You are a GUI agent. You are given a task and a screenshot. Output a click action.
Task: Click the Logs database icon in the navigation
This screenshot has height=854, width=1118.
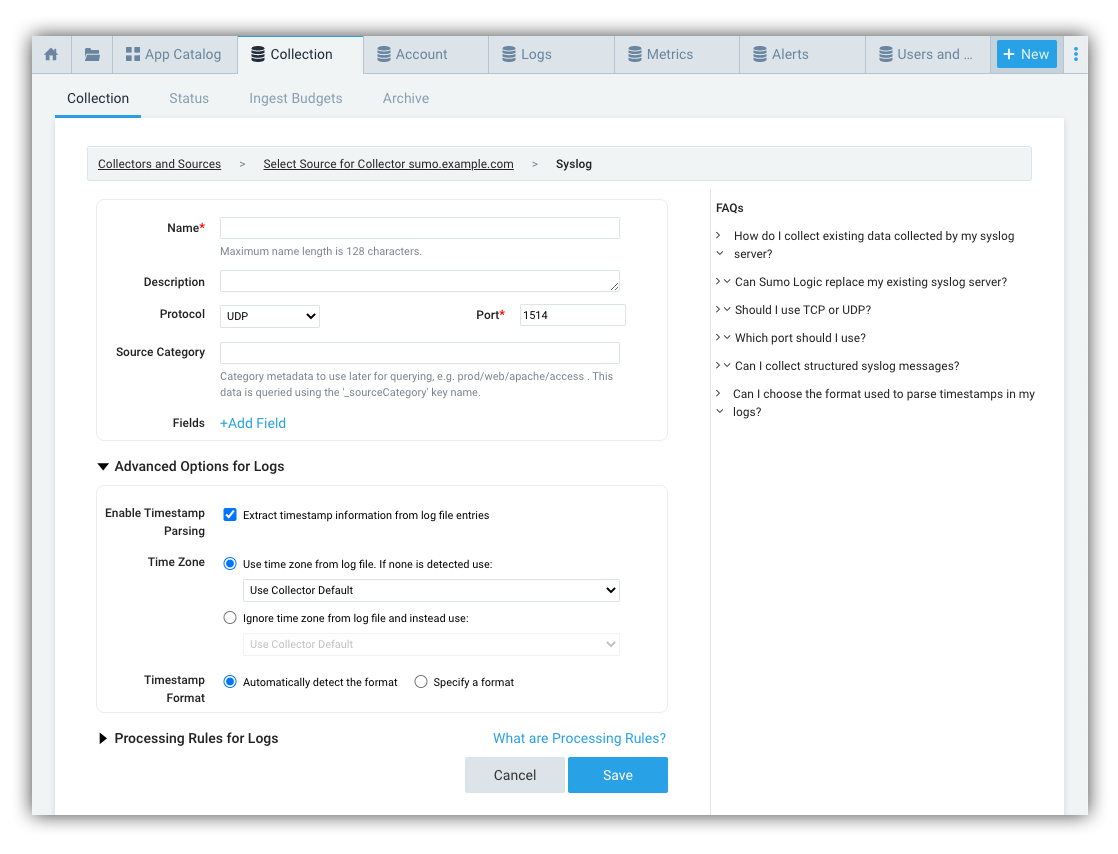507,54
